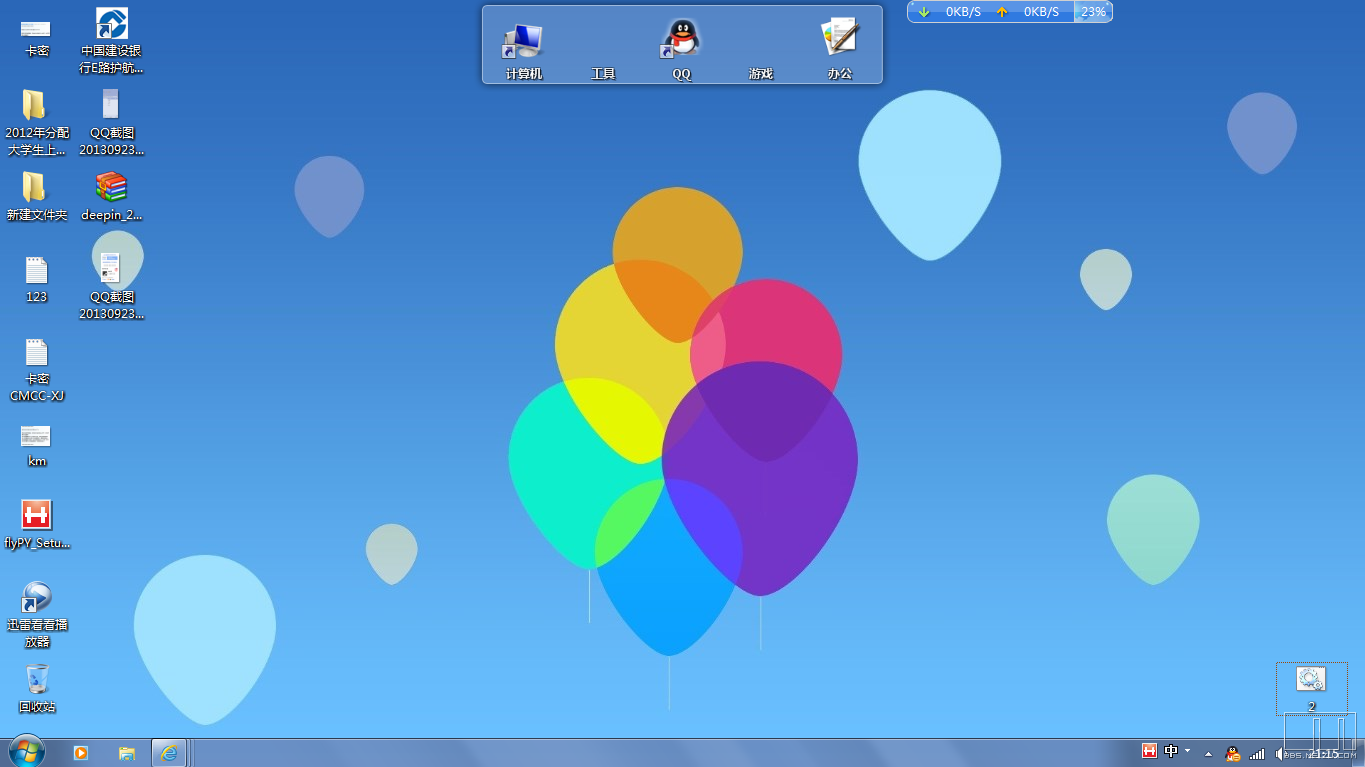Viewport: 1365px width, 767px height.
Task: Select the deepin_2 archive icon
Action: tap(111, 196)
